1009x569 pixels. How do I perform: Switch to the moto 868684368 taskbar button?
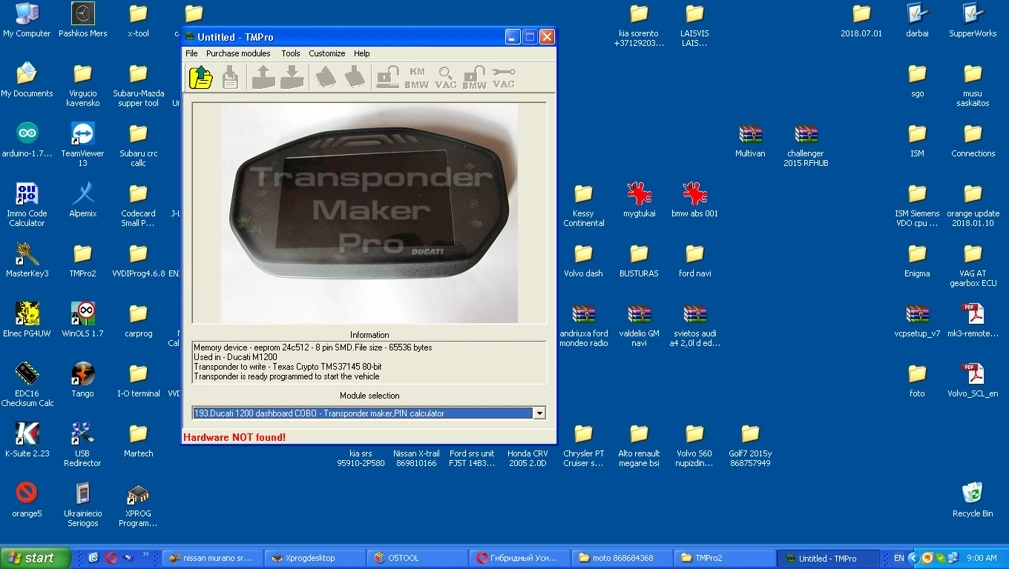coord(620,558)
